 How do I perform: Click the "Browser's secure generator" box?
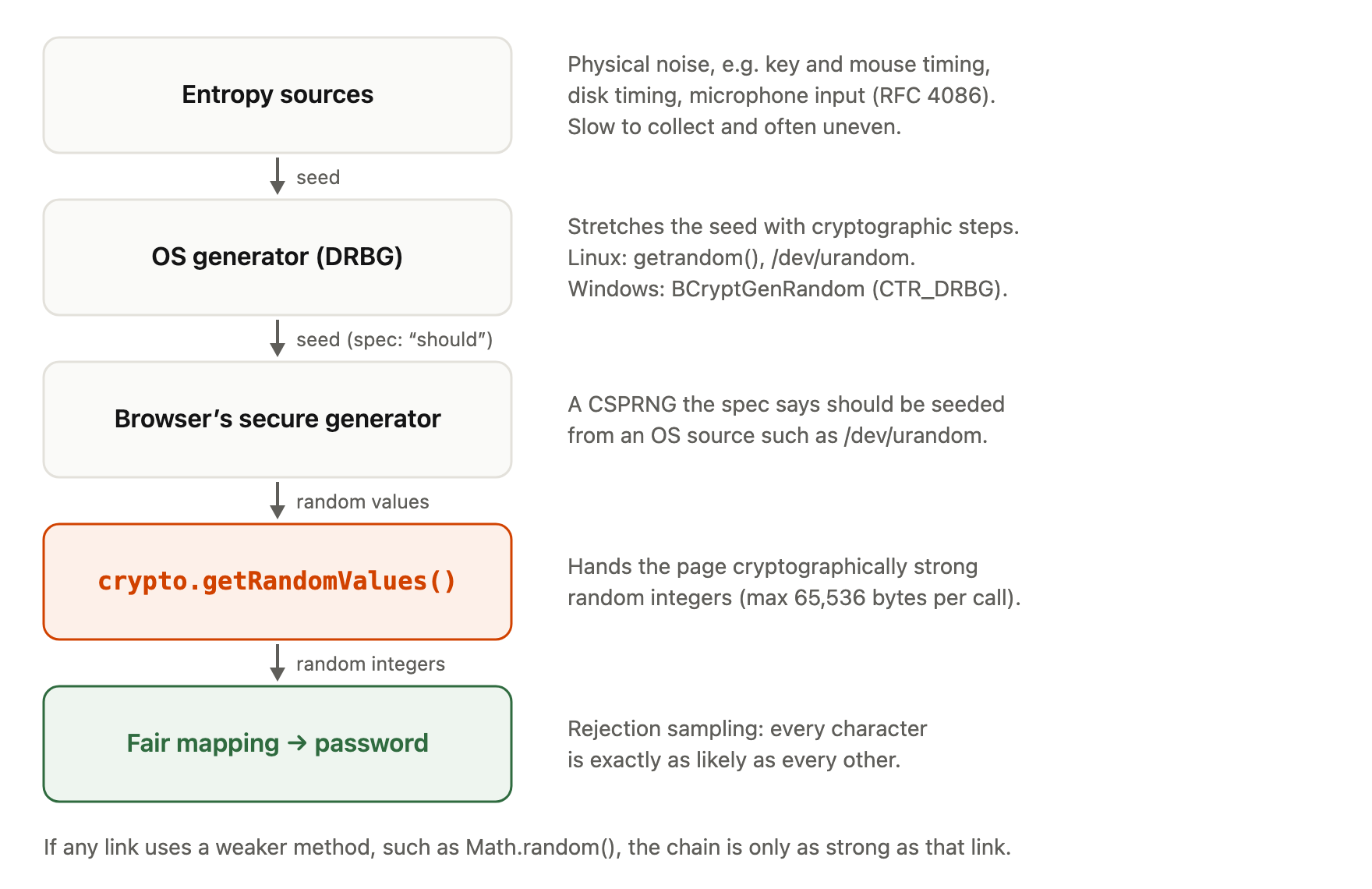coord(278,420)
